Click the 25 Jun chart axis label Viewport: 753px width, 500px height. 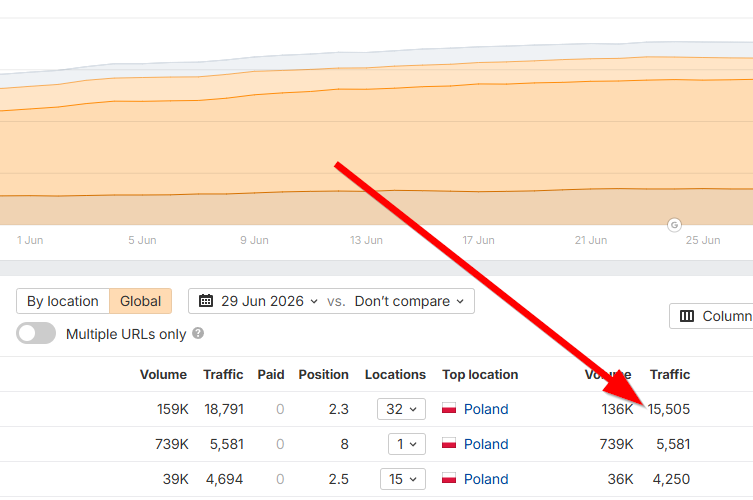pos(703,240)
